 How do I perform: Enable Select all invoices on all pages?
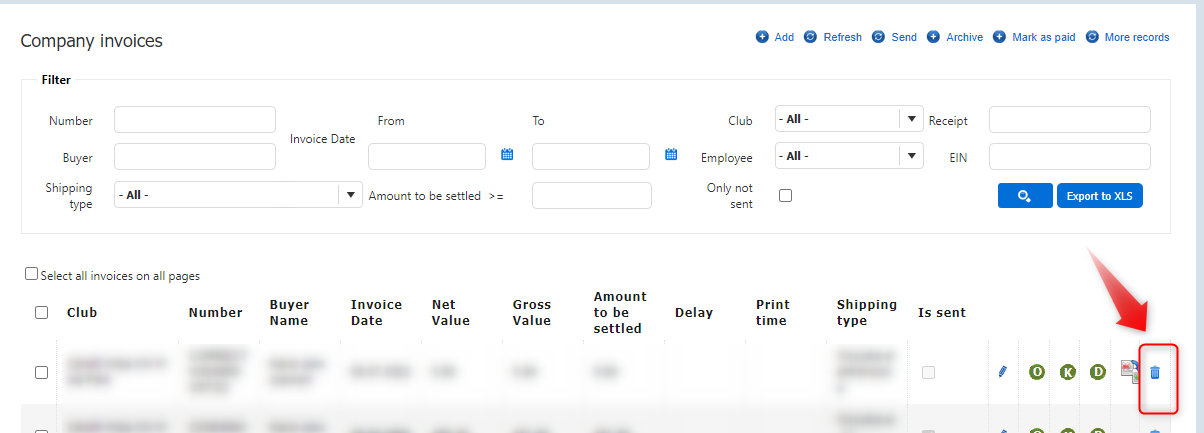pos(32,274)
